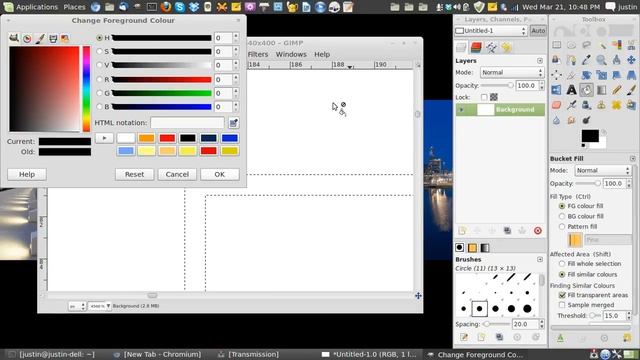Open the px unit selector in status bar

(77, 306)
